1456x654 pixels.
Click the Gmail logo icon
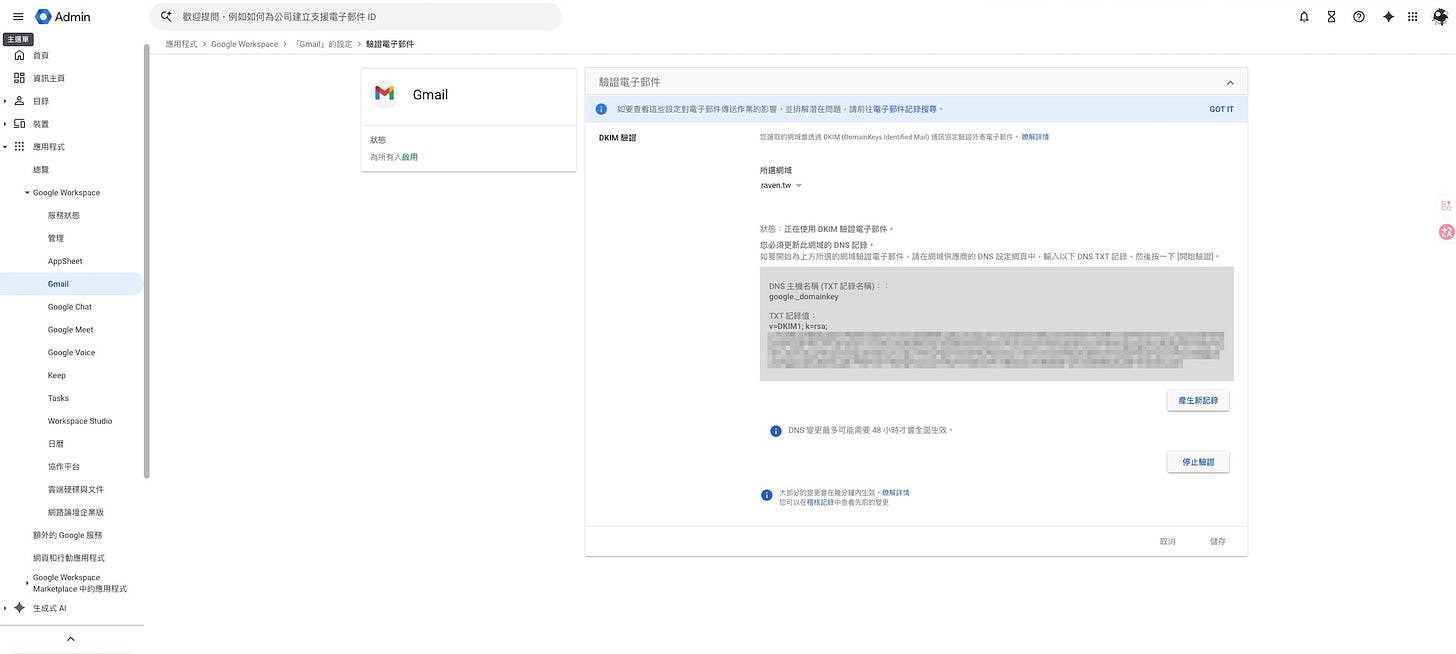pyautogui.click(x=384, y=93)
